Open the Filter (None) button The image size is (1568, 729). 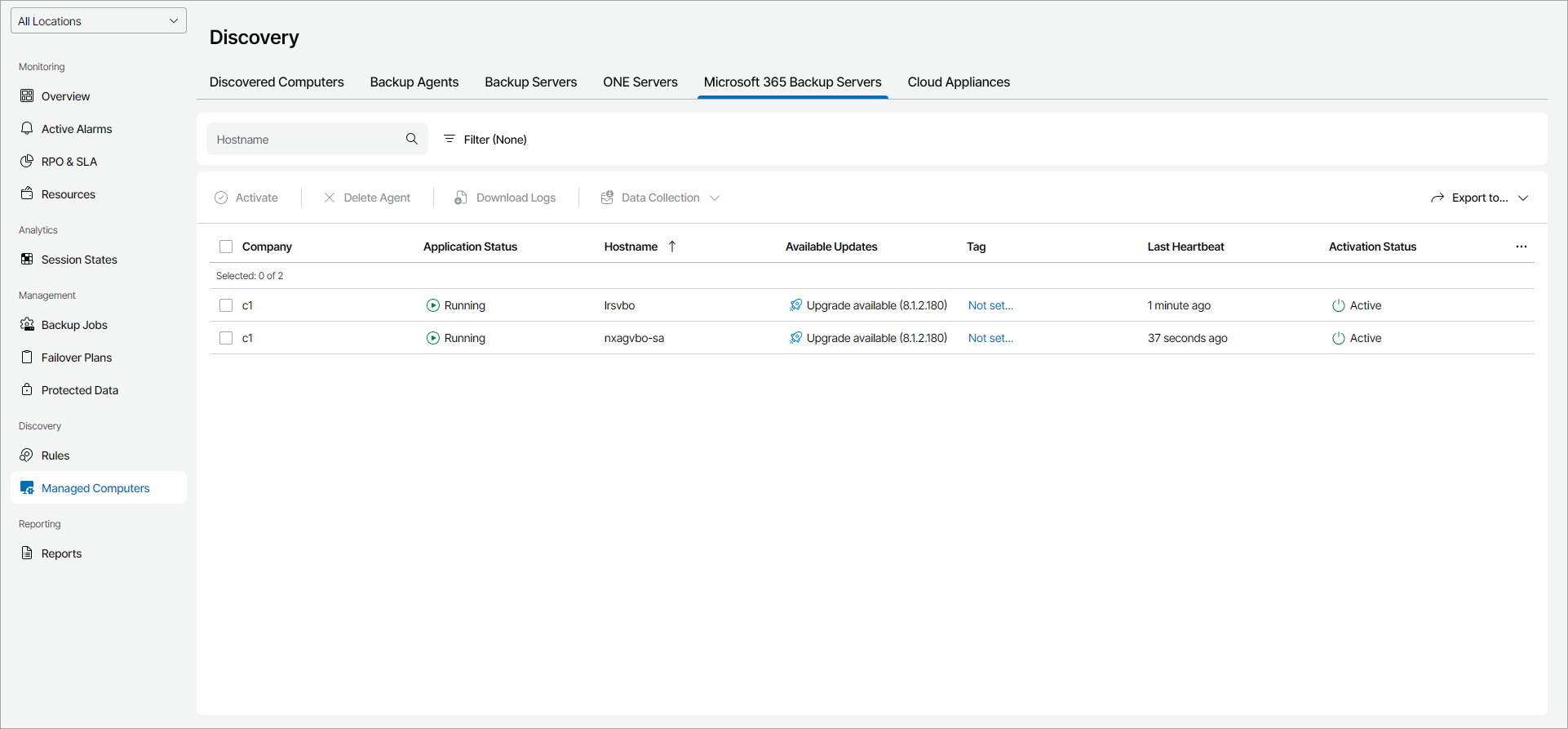pos(485,140)
